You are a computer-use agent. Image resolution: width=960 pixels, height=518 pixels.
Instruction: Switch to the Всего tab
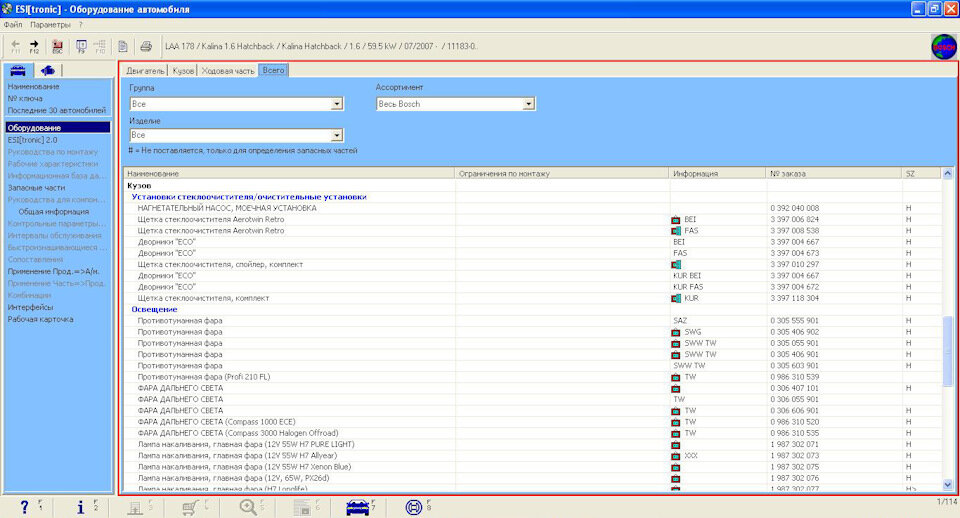[x=273, y=70]
